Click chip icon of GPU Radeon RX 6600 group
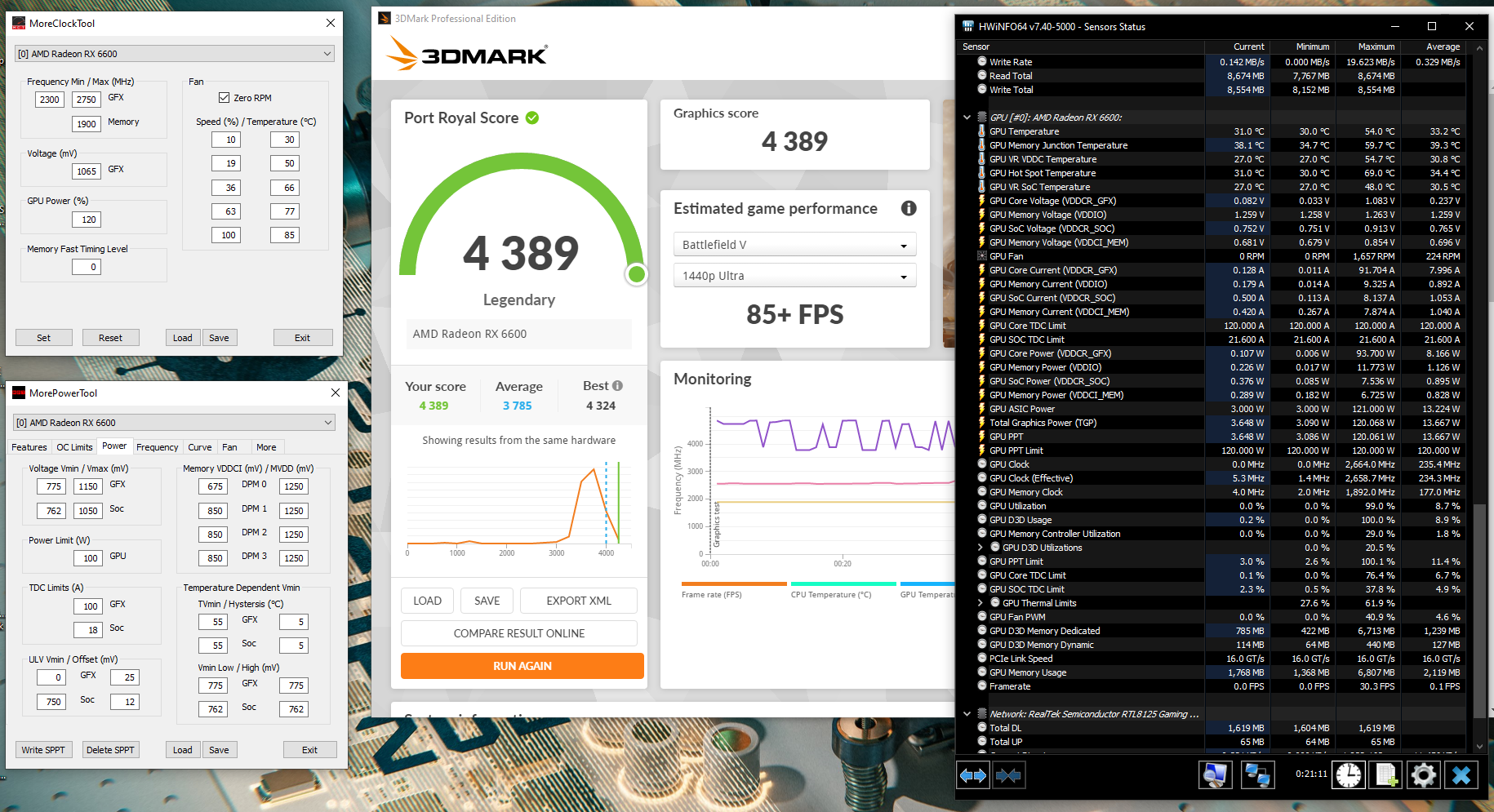This screenshot has width=1494, height=812. tap(982, 118)
